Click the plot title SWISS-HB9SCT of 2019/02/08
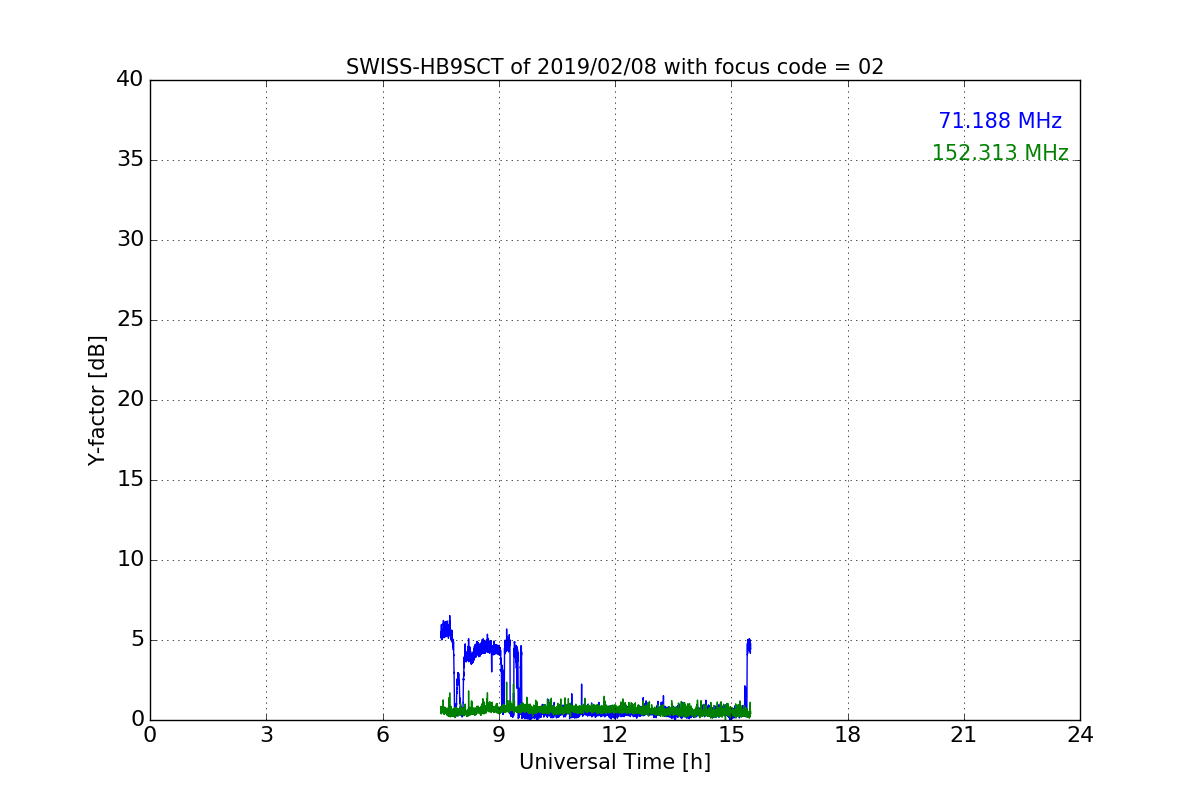Screen dimensions: 1200x800 pyautogui.click(x=615, y=67)
